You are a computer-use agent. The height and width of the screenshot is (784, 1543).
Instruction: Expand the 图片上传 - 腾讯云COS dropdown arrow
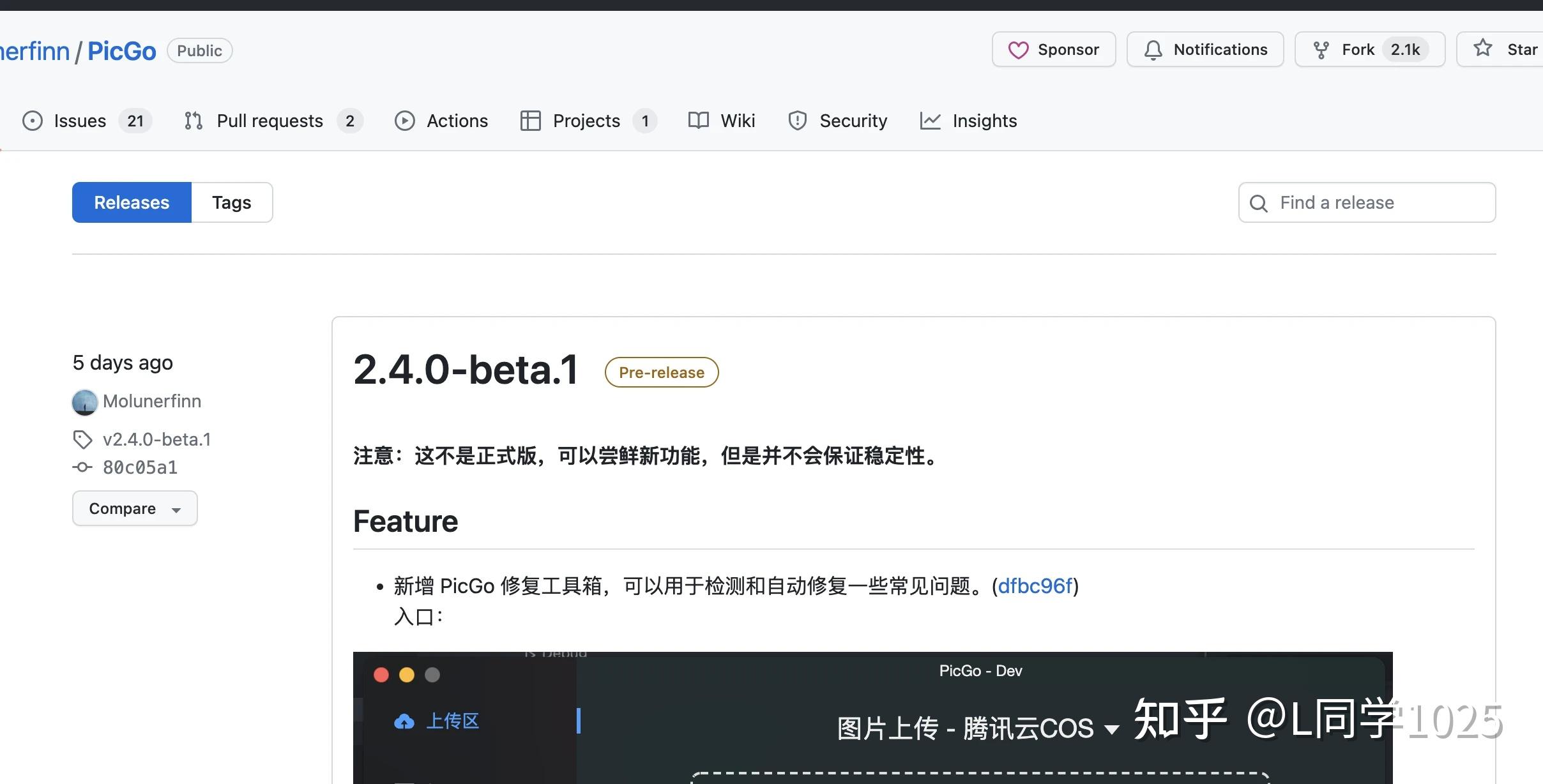tap(1112, 730)
